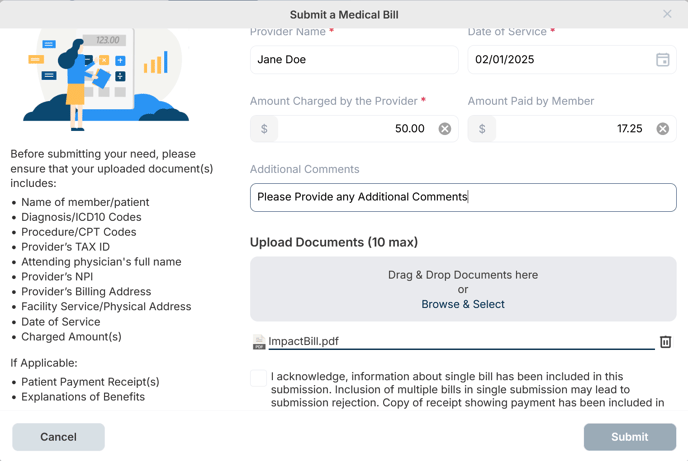Click the Provider's TAX ID list item
Viewport: 688px width, 461px height.
(x=65, y=247)
